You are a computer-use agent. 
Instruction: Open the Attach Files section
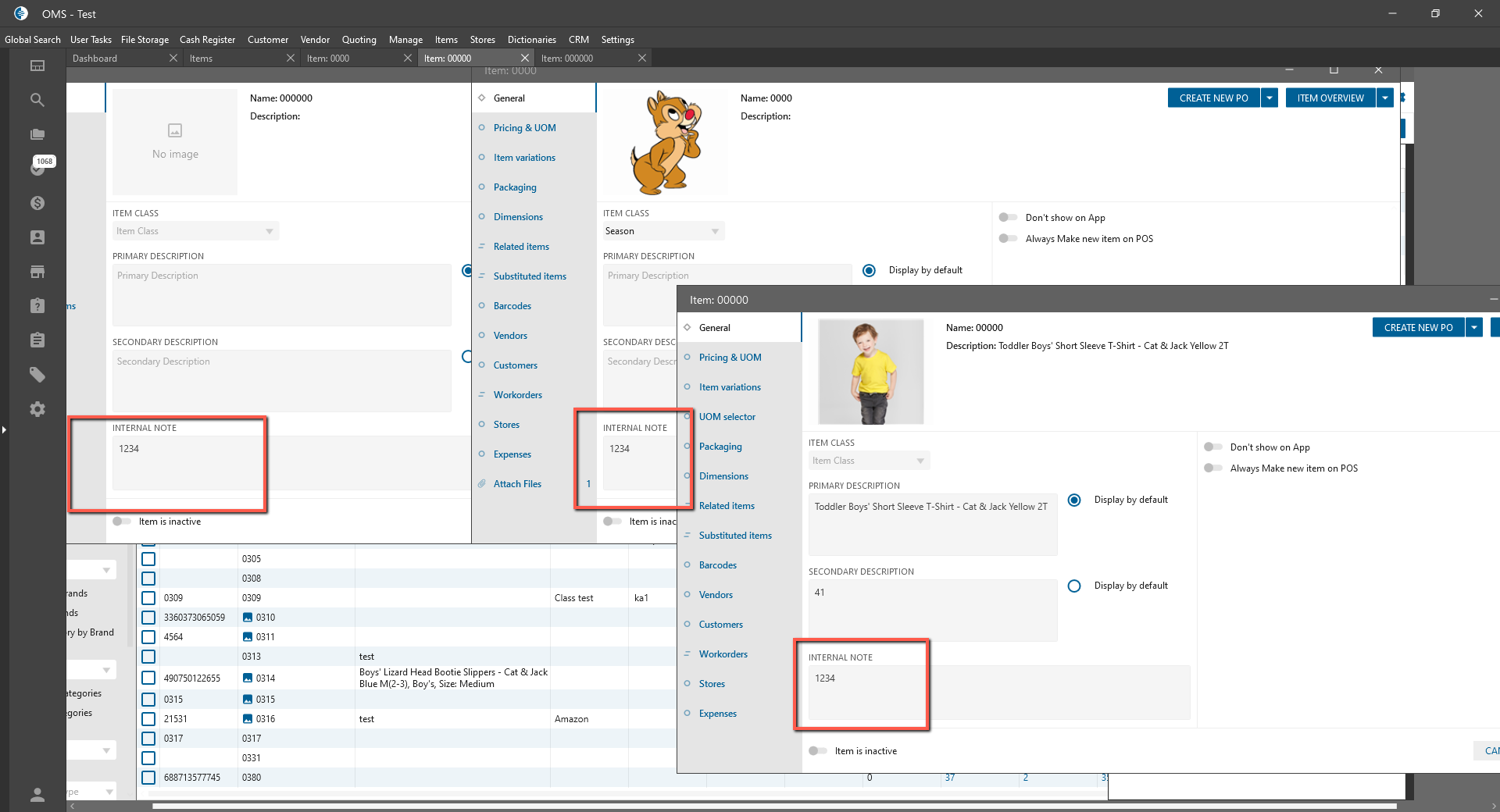pyautogui.click(x=517, y=484)
